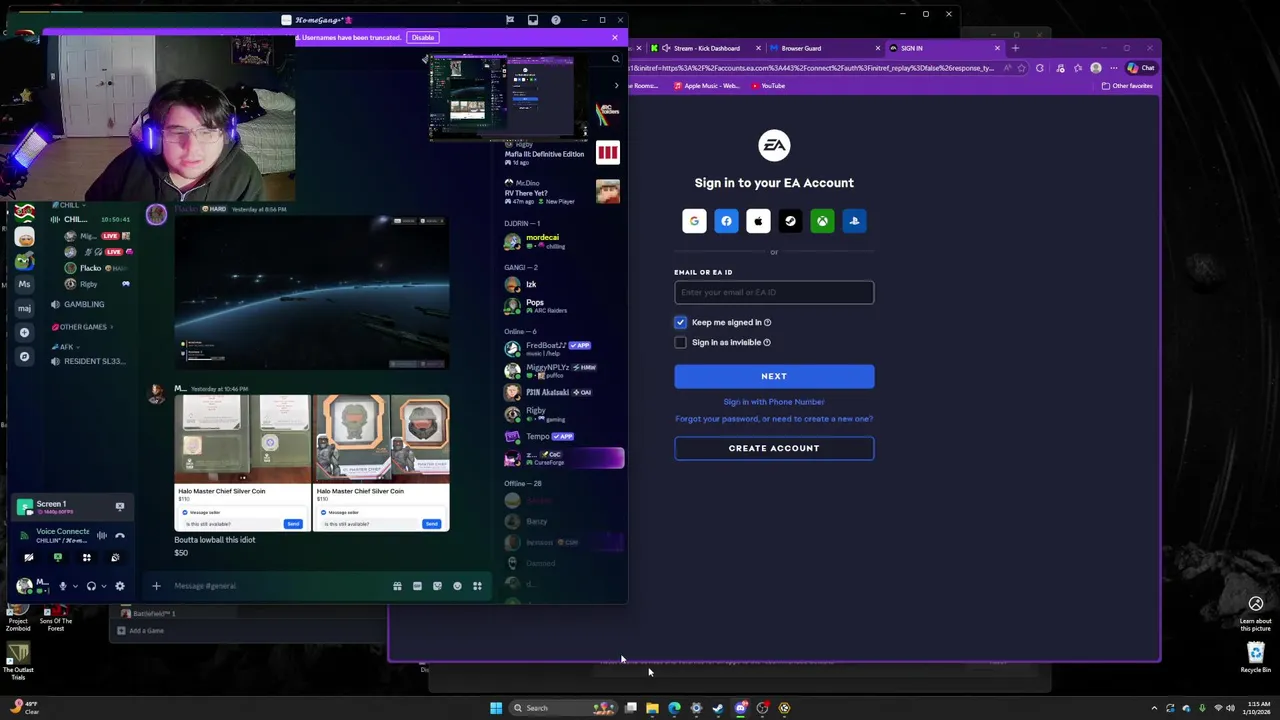
Task: Open the gift icon in message bar
Action: click(397, 586)
